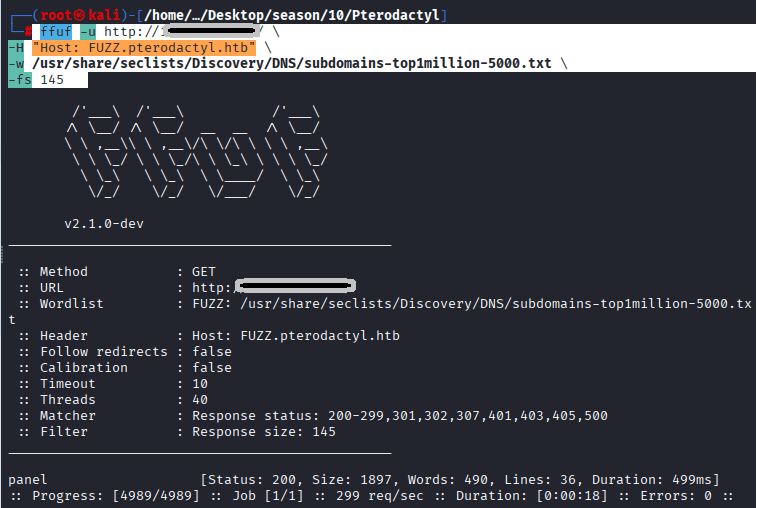Click the ffuf ASCII art logo

coord(197,151)
